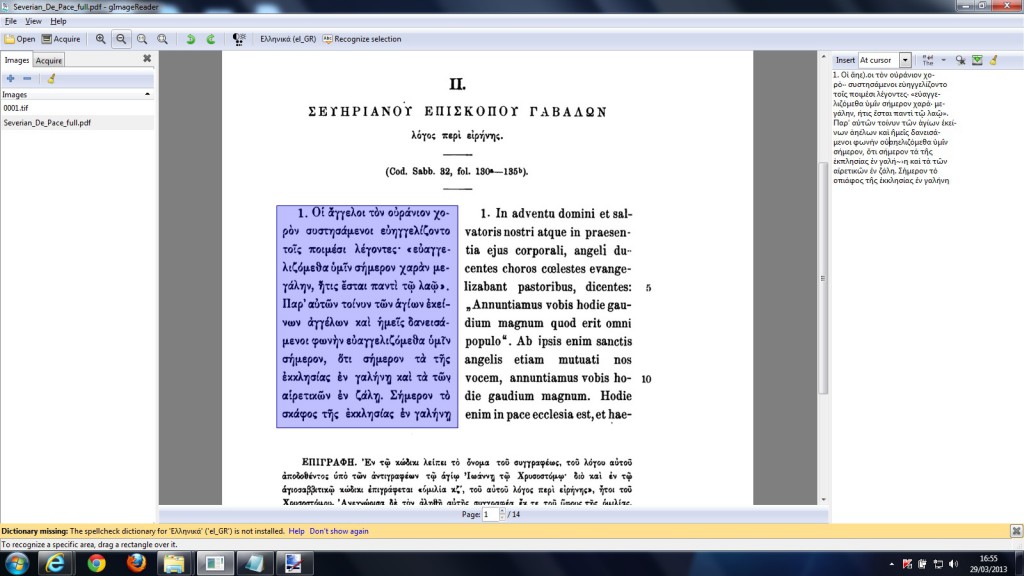Click Acquire in the main toolbar
This screenshot has height=576, width=1024.
[x=61, y=39]
